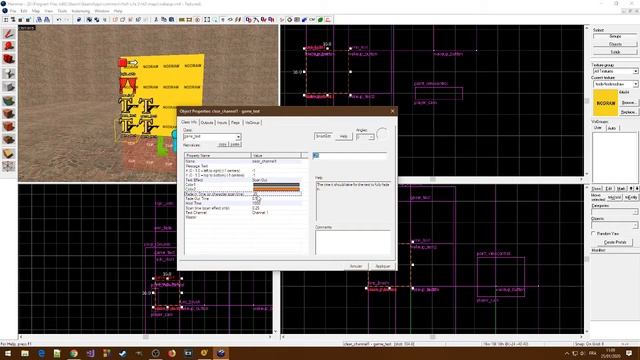Open the Toggle Texture Application tool
The width and height of the screenshot is (640, 360).
(x=9, y=100)
